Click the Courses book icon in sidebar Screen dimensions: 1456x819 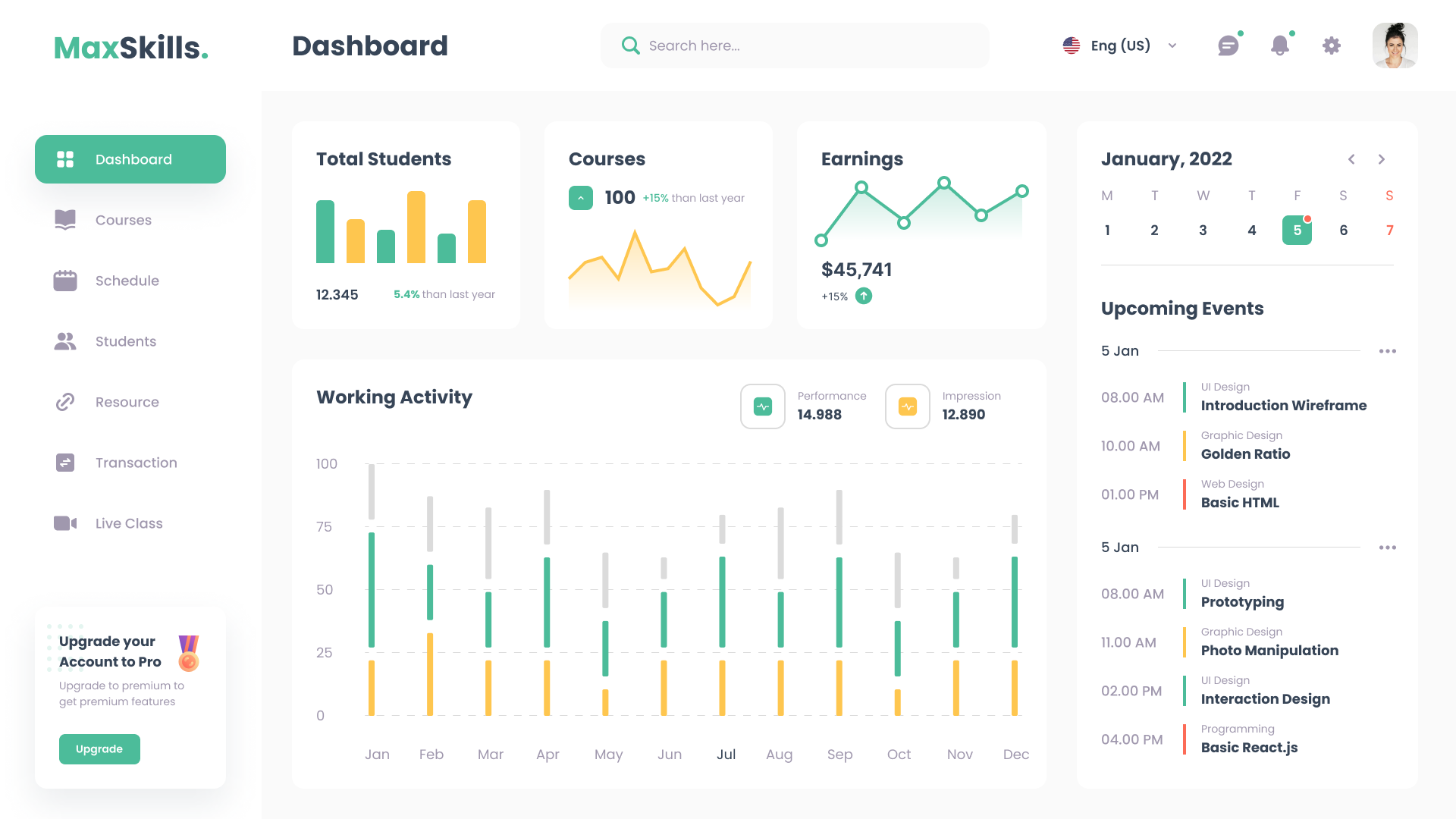tap(65, 220)
